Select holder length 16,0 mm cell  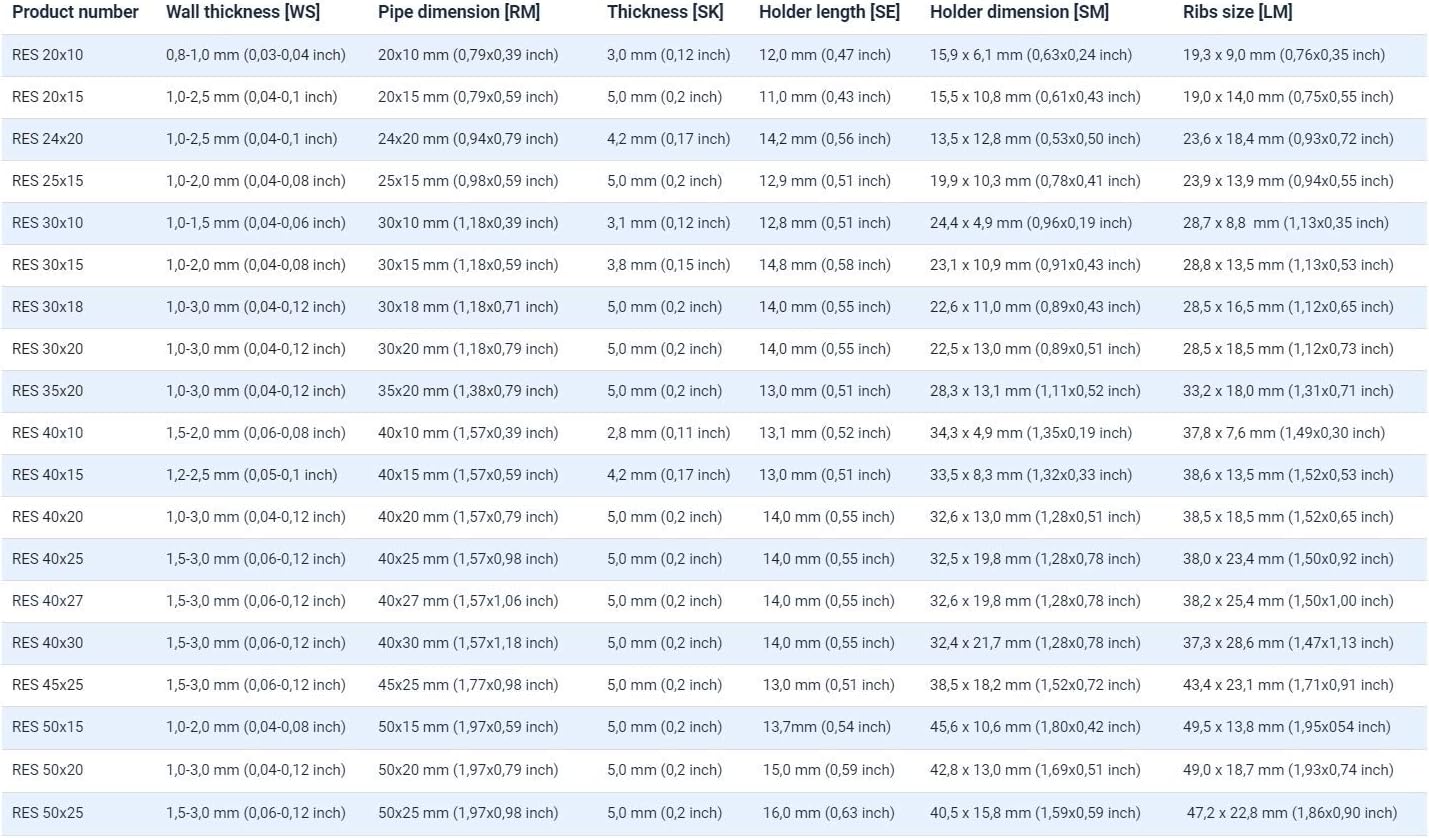pyautogui.click(x=829, y=813)
